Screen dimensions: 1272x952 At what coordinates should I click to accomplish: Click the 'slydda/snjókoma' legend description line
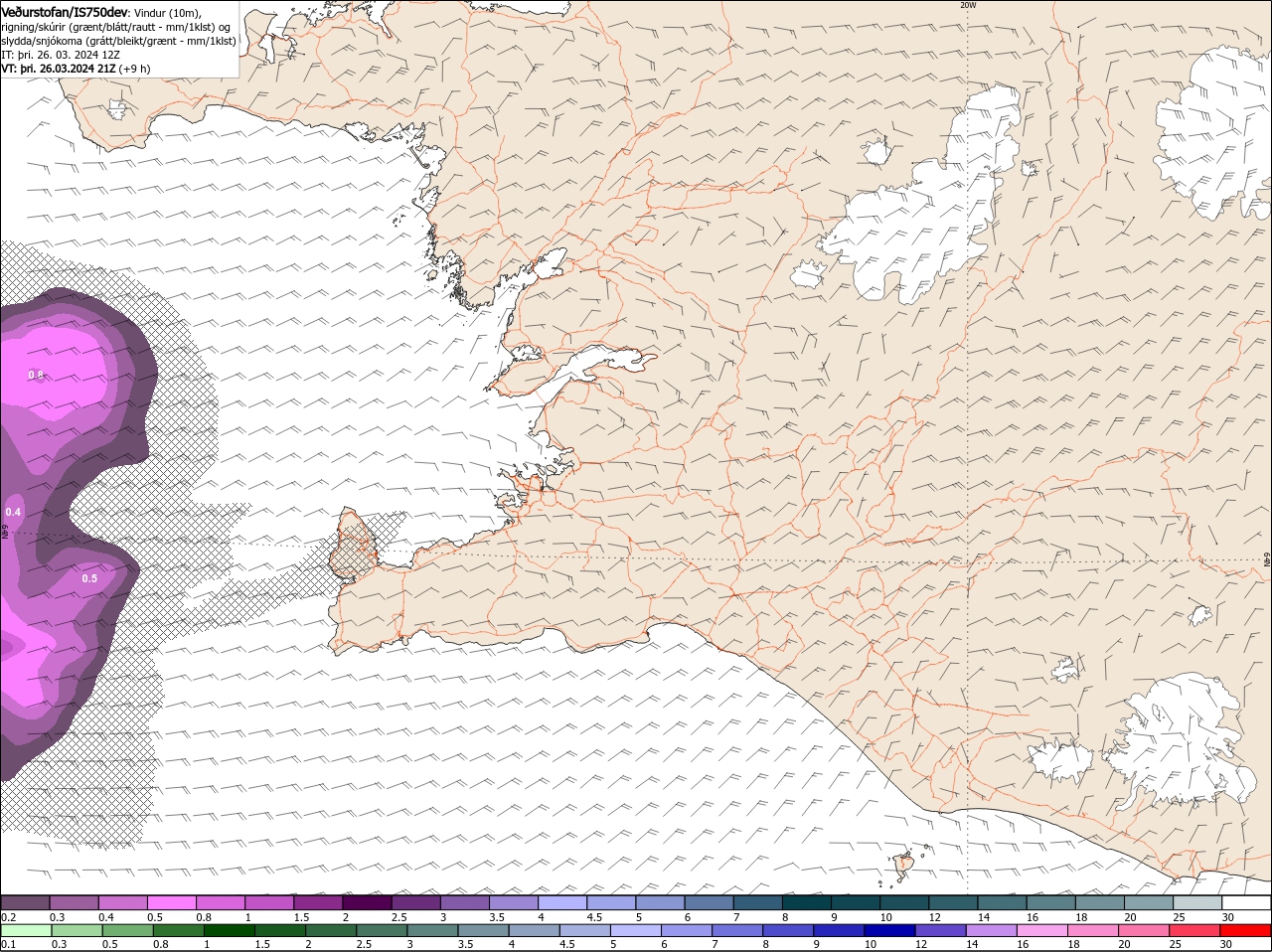[118, 41]
